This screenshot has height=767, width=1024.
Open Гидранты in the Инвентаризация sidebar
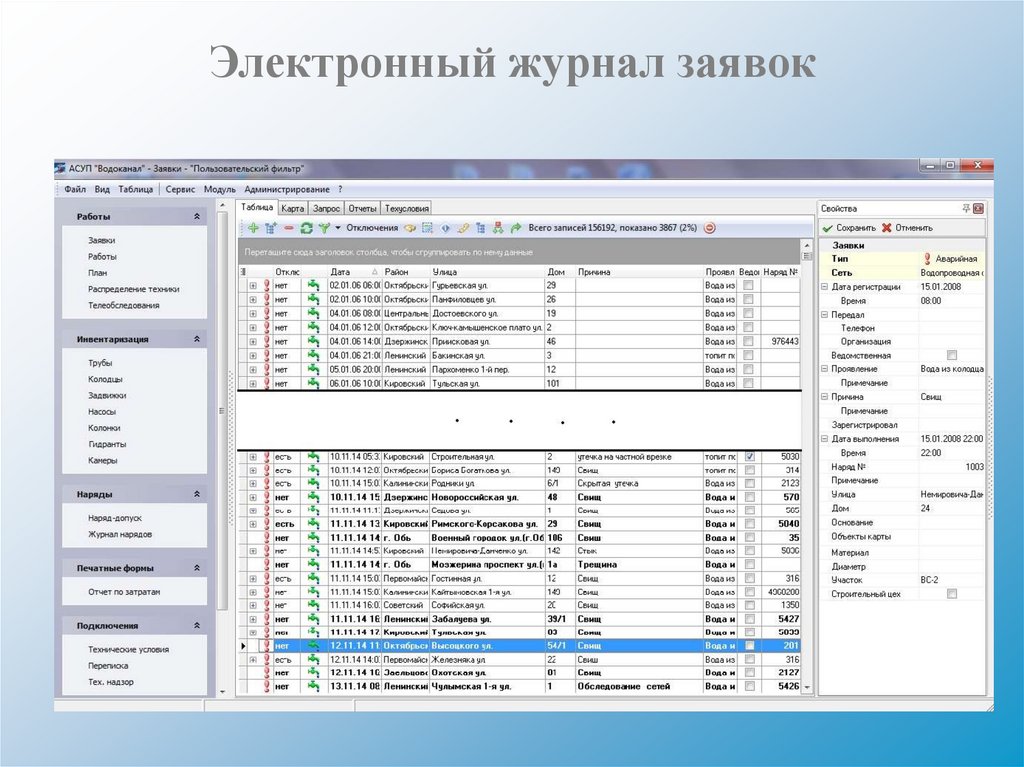point(107,444)
